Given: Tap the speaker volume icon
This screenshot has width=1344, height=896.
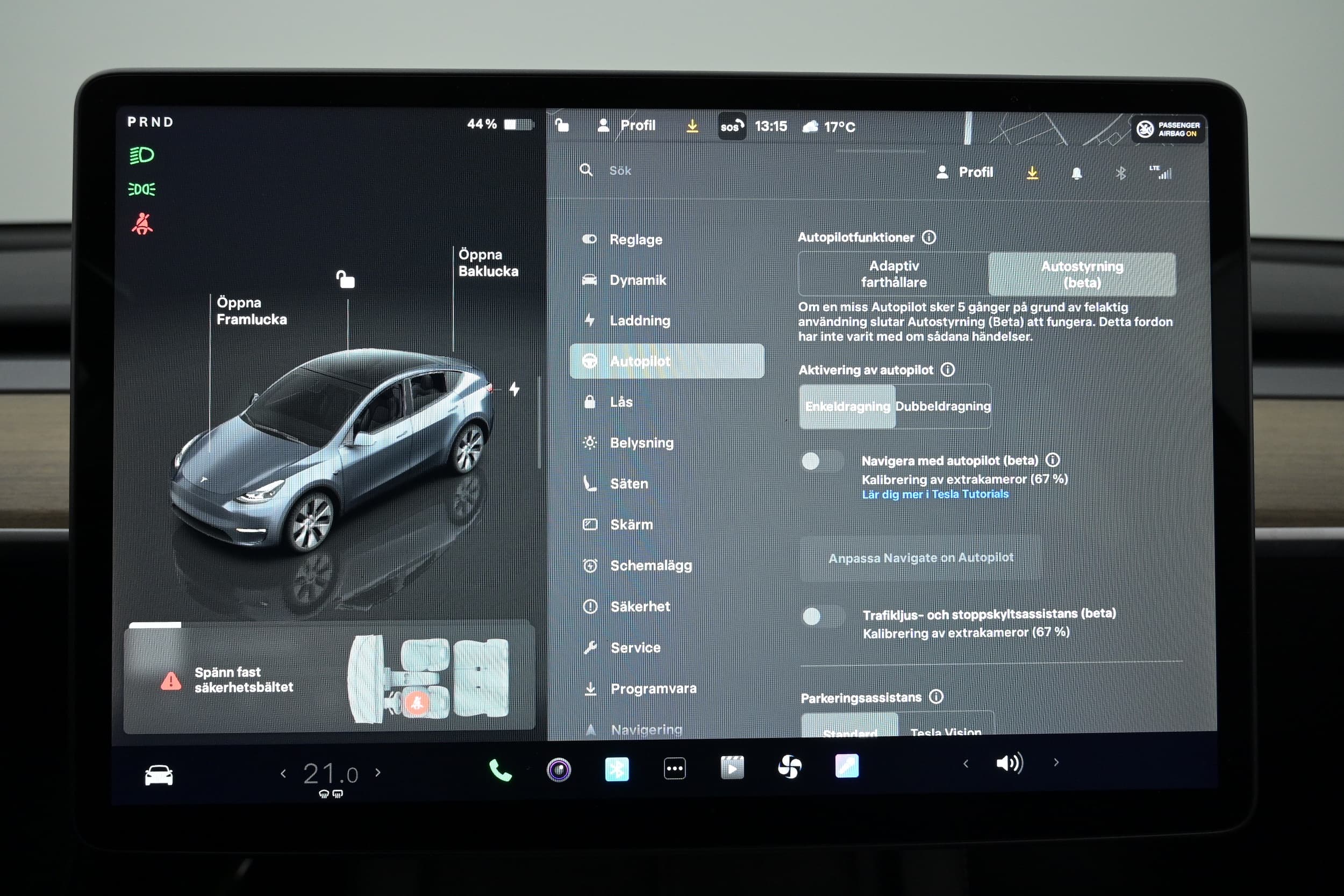Looking at the screenshot, I should coord(1010,763).
